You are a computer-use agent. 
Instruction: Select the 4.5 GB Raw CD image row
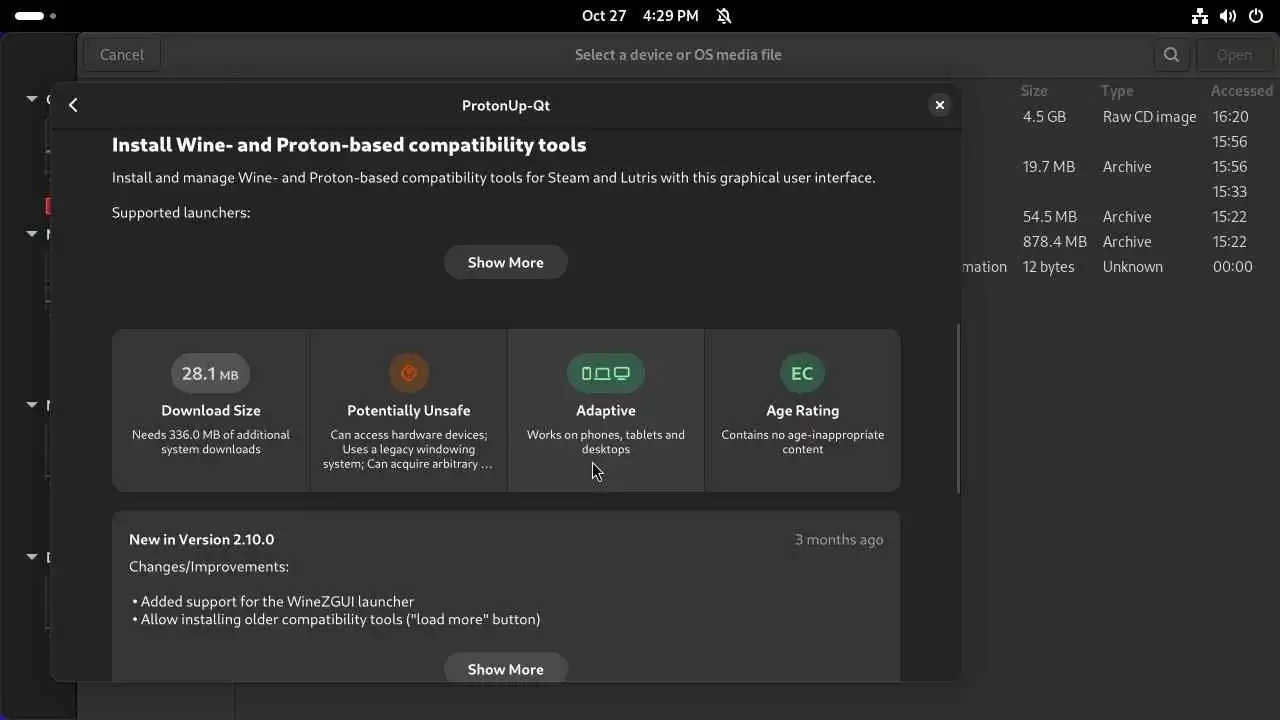[x=1120, y=117]
